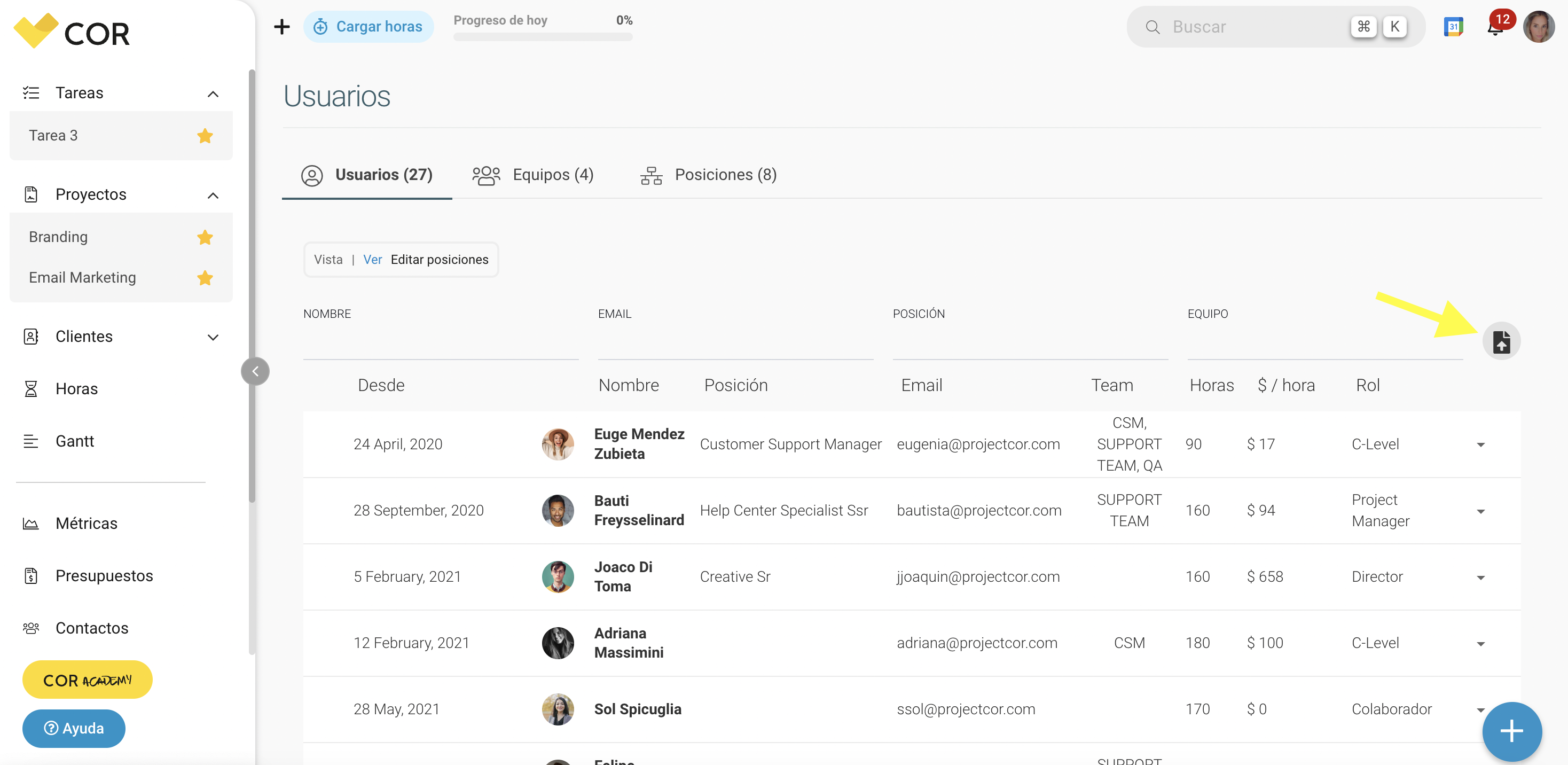The height and width of the screenshot is (765, 1568).
Task: Toggle the star on Tarea 3
Action: point(205,135)
